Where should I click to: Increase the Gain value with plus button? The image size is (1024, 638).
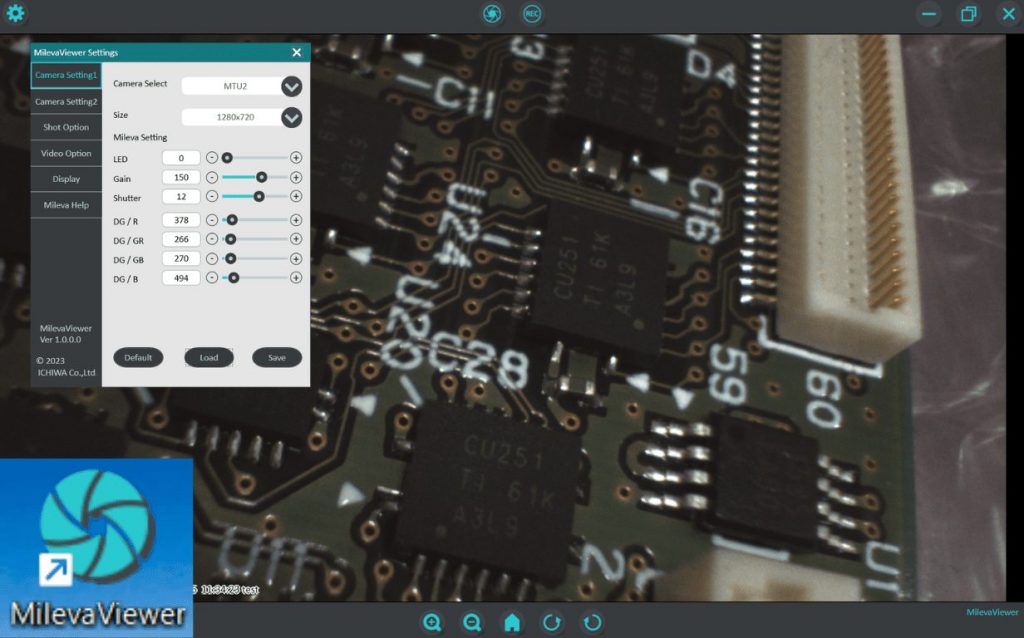(296, 177)
